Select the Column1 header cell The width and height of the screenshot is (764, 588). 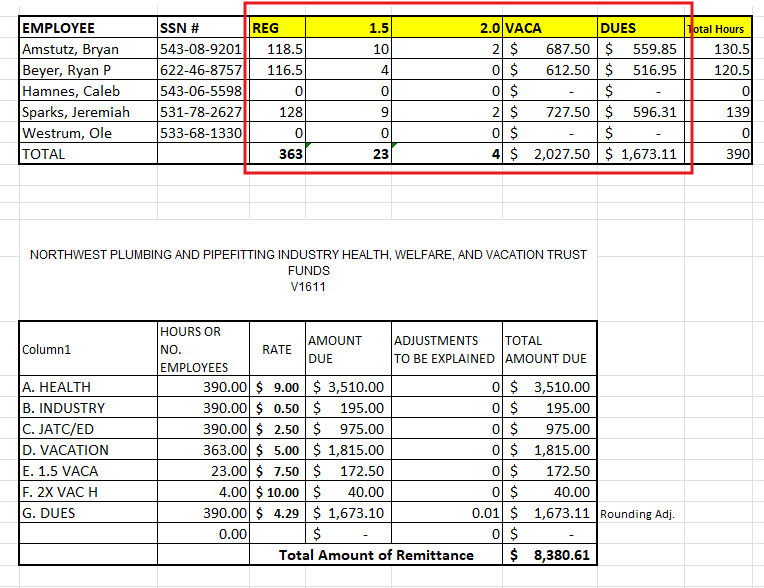pos(88,349)
